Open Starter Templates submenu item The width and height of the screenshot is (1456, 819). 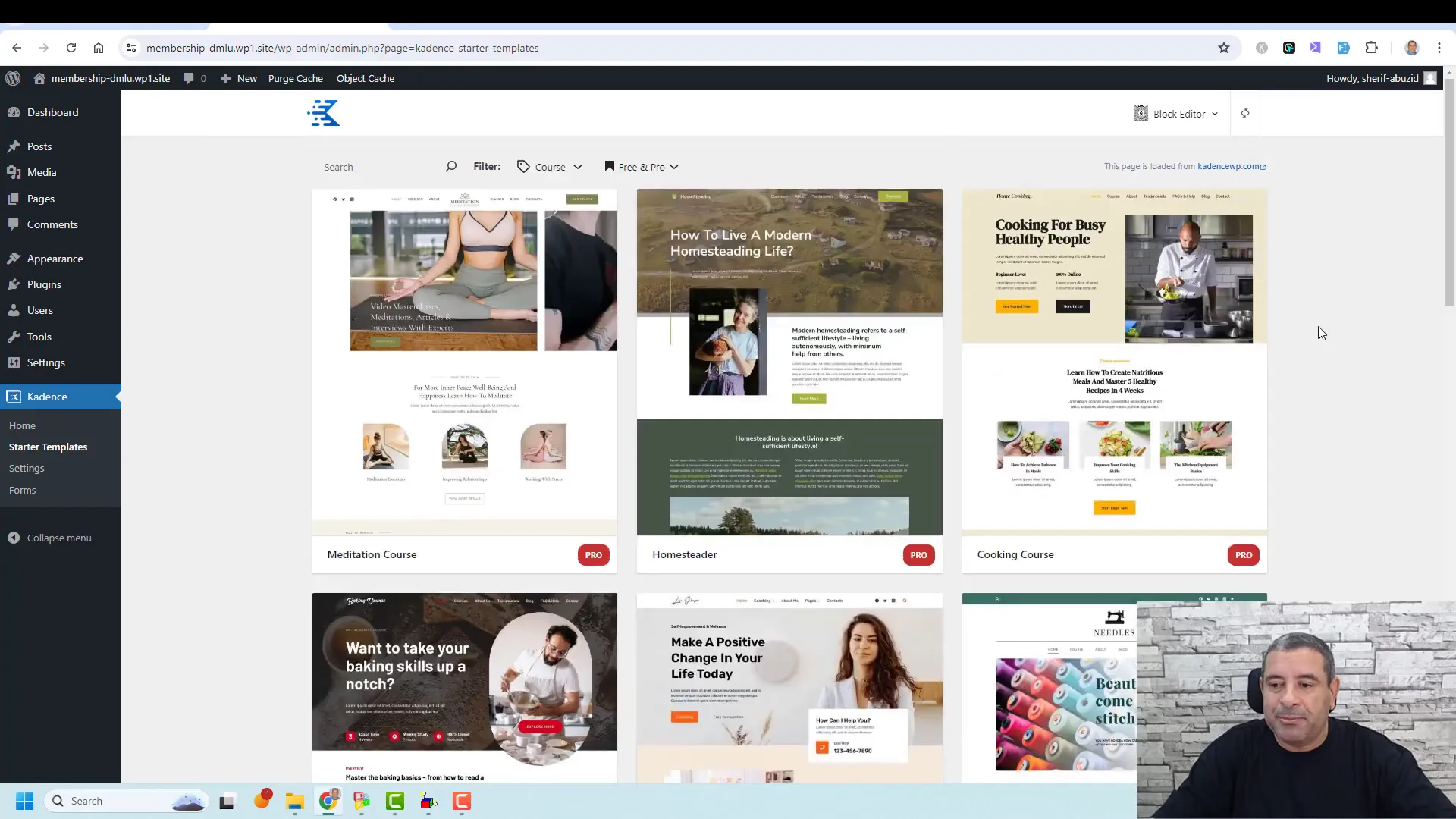pos(48,447)
